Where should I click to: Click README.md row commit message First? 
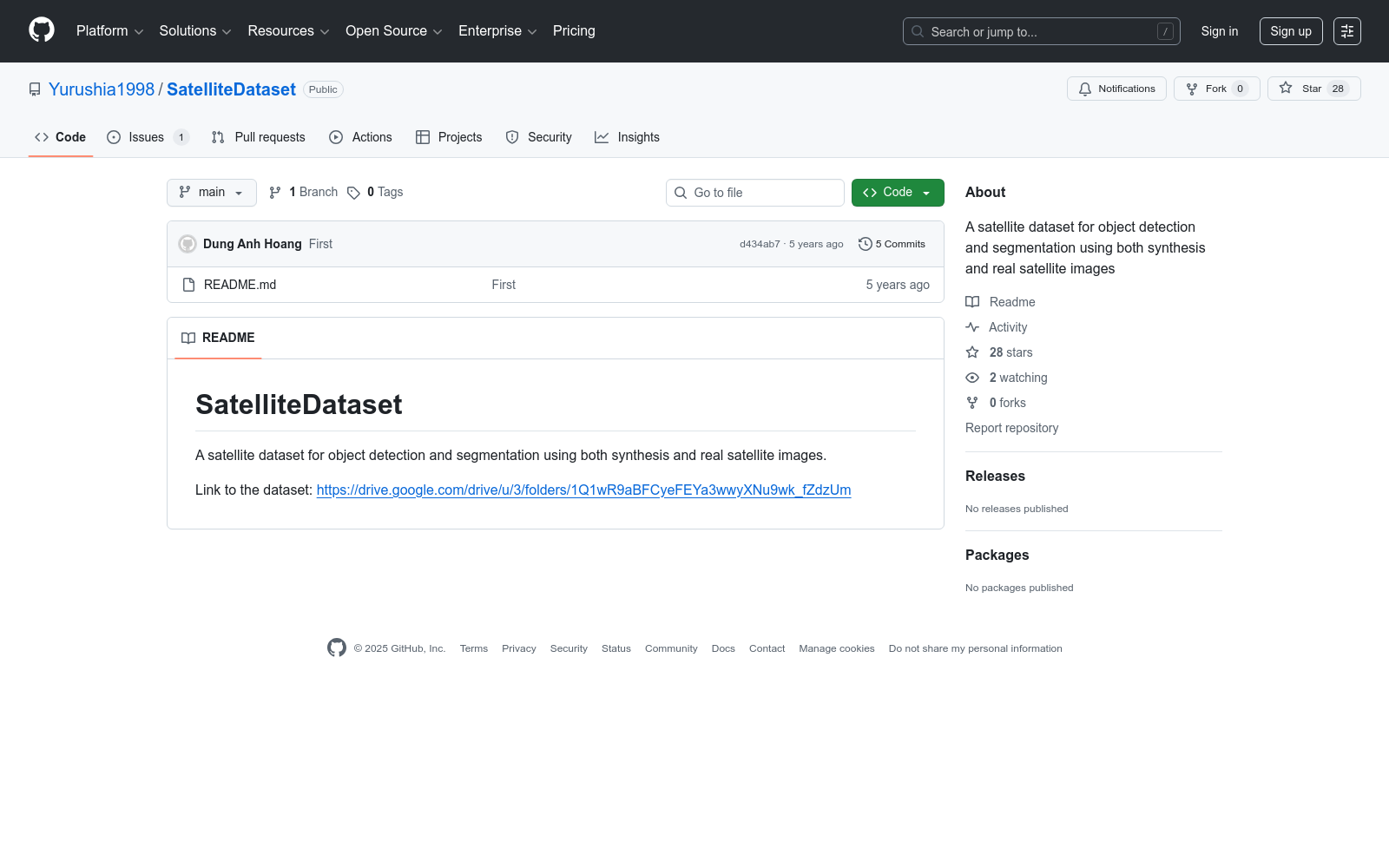coord(504,285)
